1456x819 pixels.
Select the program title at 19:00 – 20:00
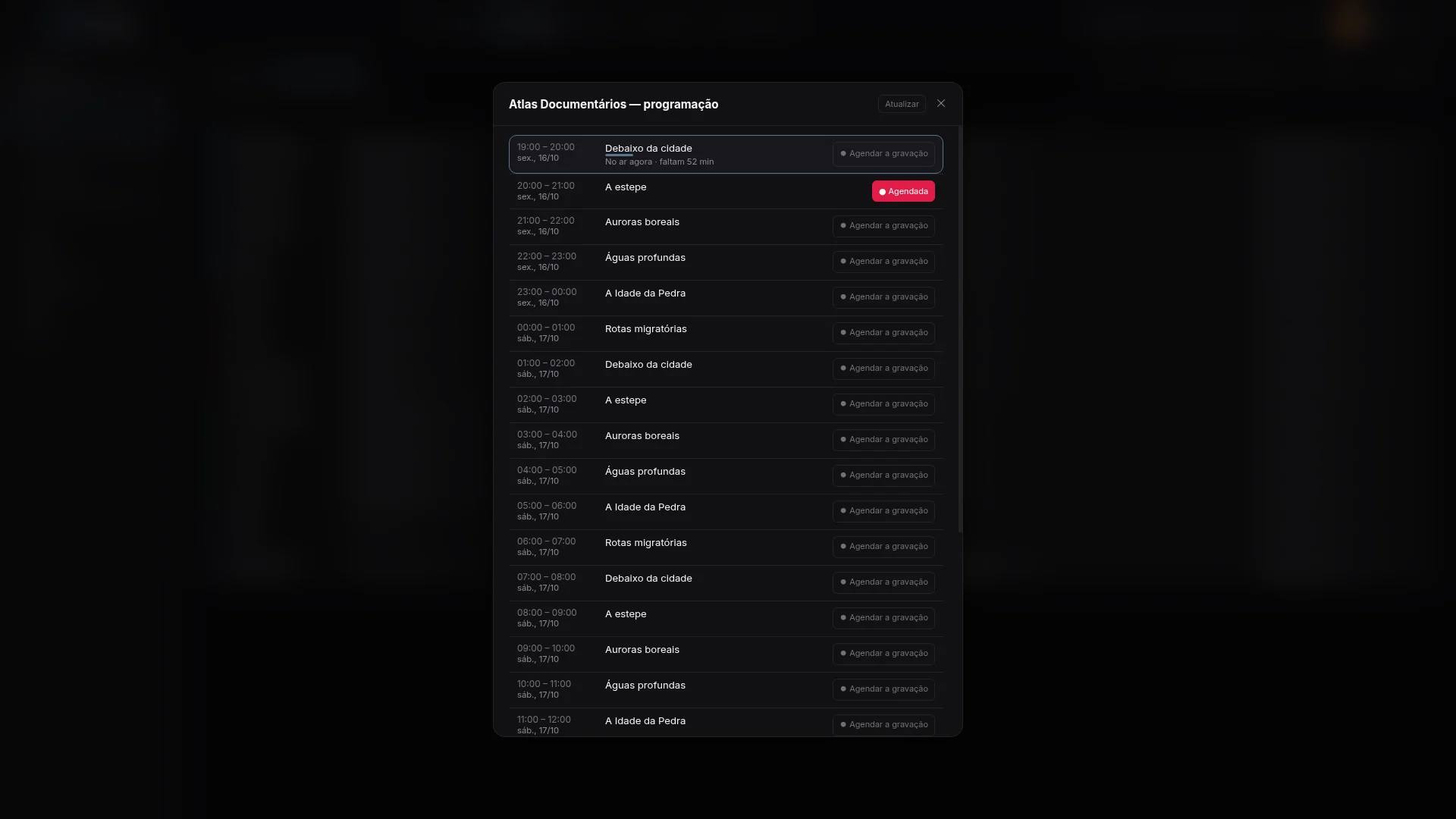pyautogui.click(x=648, y=149)
